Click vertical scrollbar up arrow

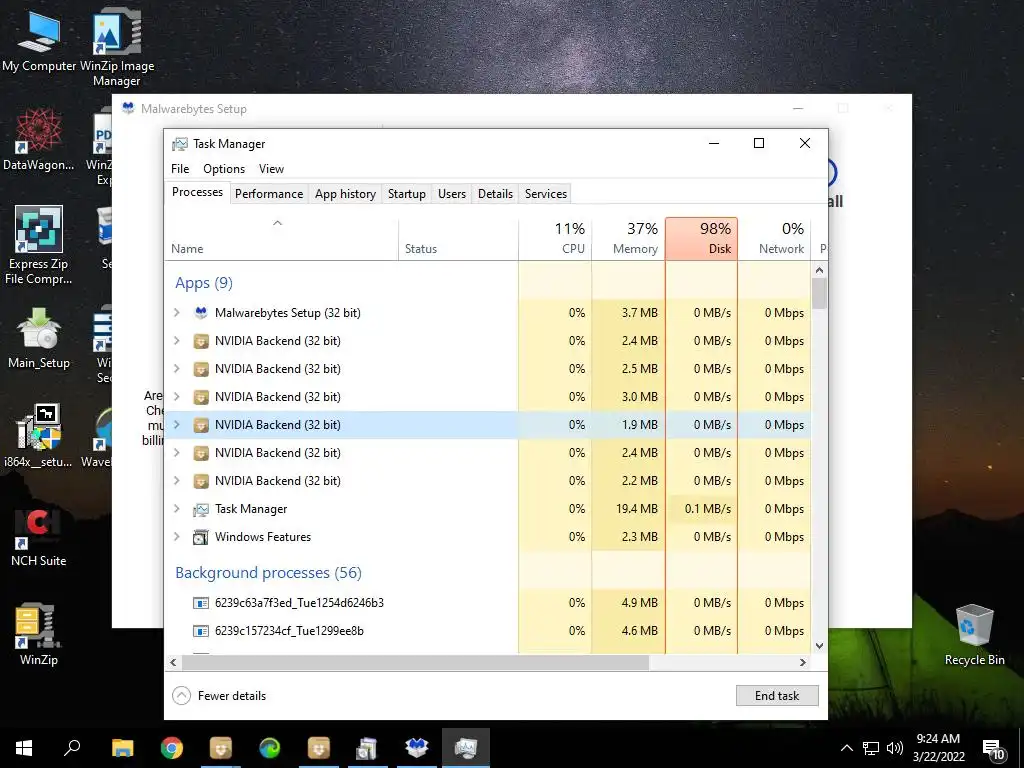(x=820, y=270)
